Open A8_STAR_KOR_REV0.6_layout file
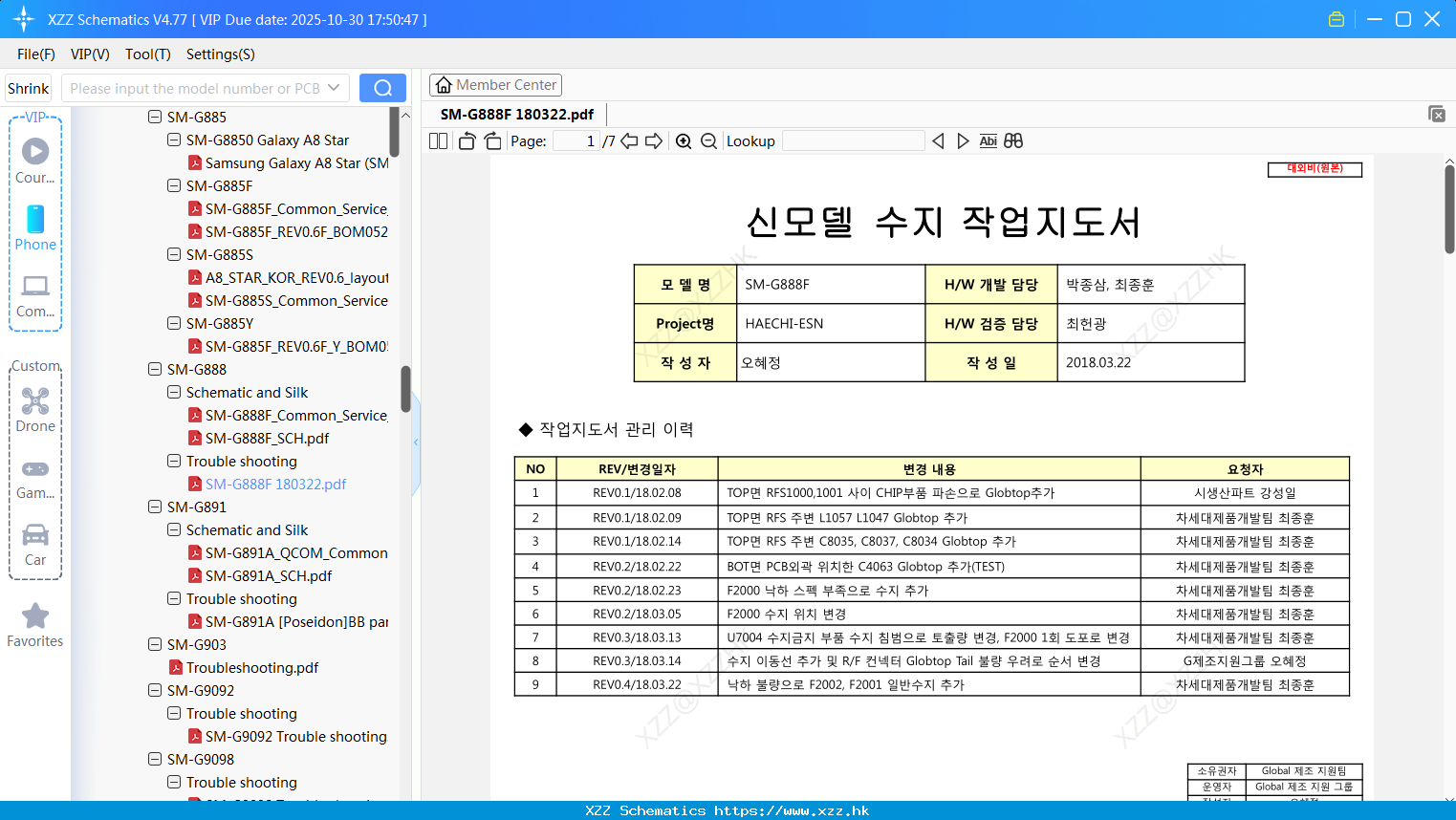Viewport: 1456px width, 820px height. click(296, 277)
